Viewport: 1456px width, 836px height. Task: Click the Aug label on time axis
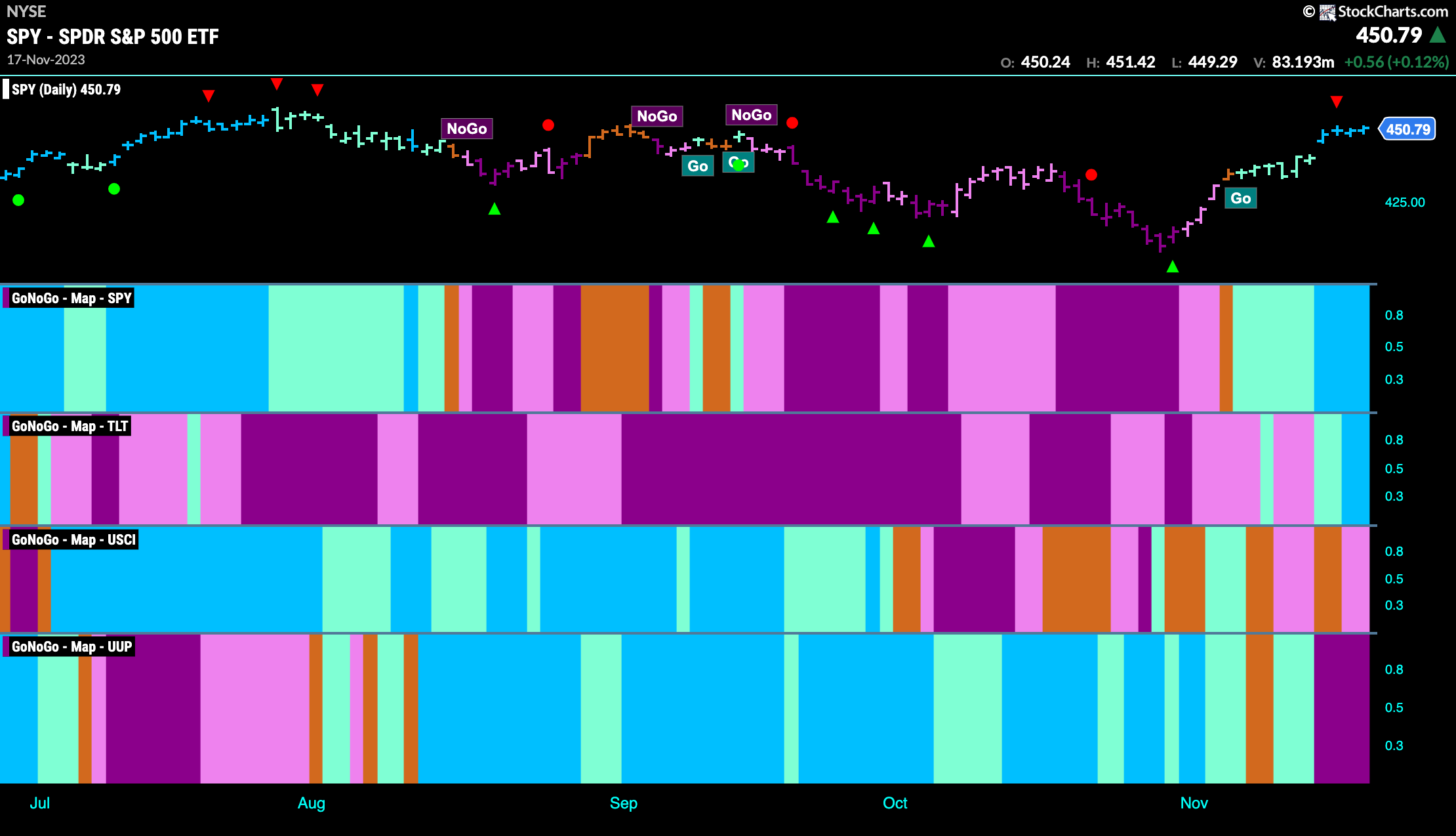click(312, 803)
